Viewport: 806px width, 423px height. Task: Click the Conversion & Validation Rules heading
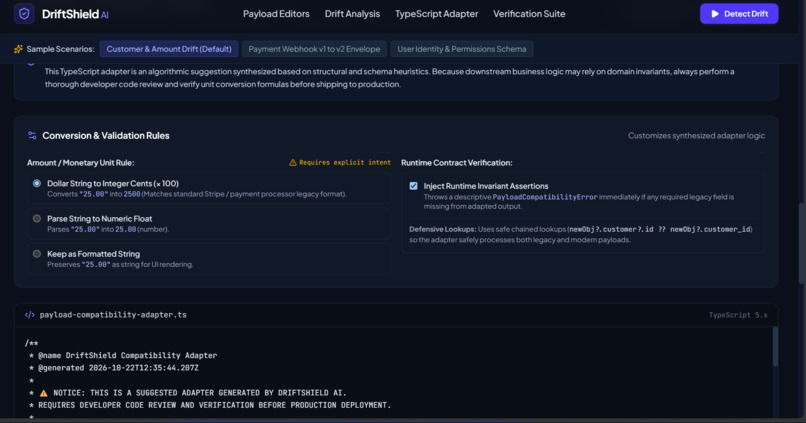tap(106, 136)
